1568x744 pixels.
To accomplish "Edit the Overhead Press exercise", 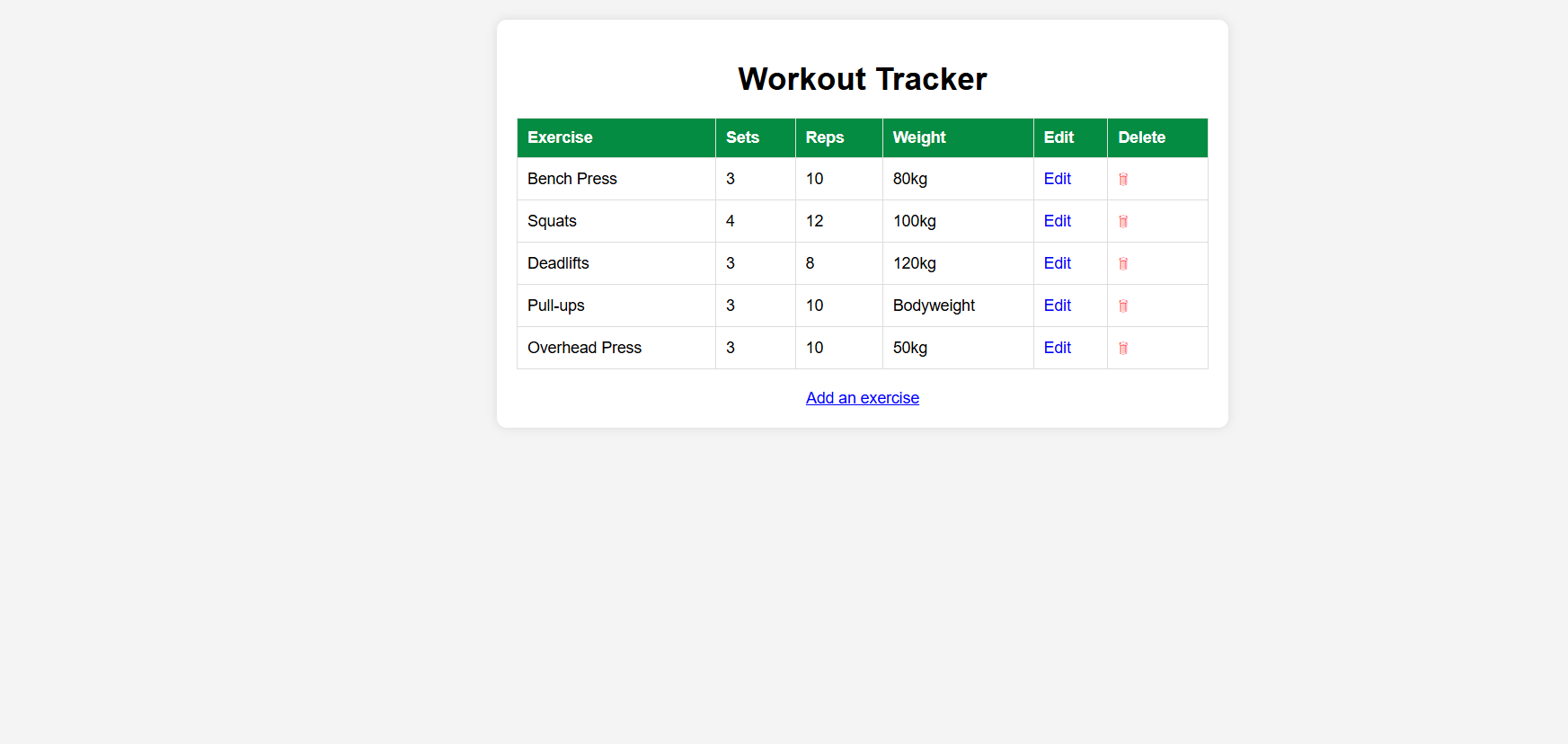I will click(x=1058, y=348).
